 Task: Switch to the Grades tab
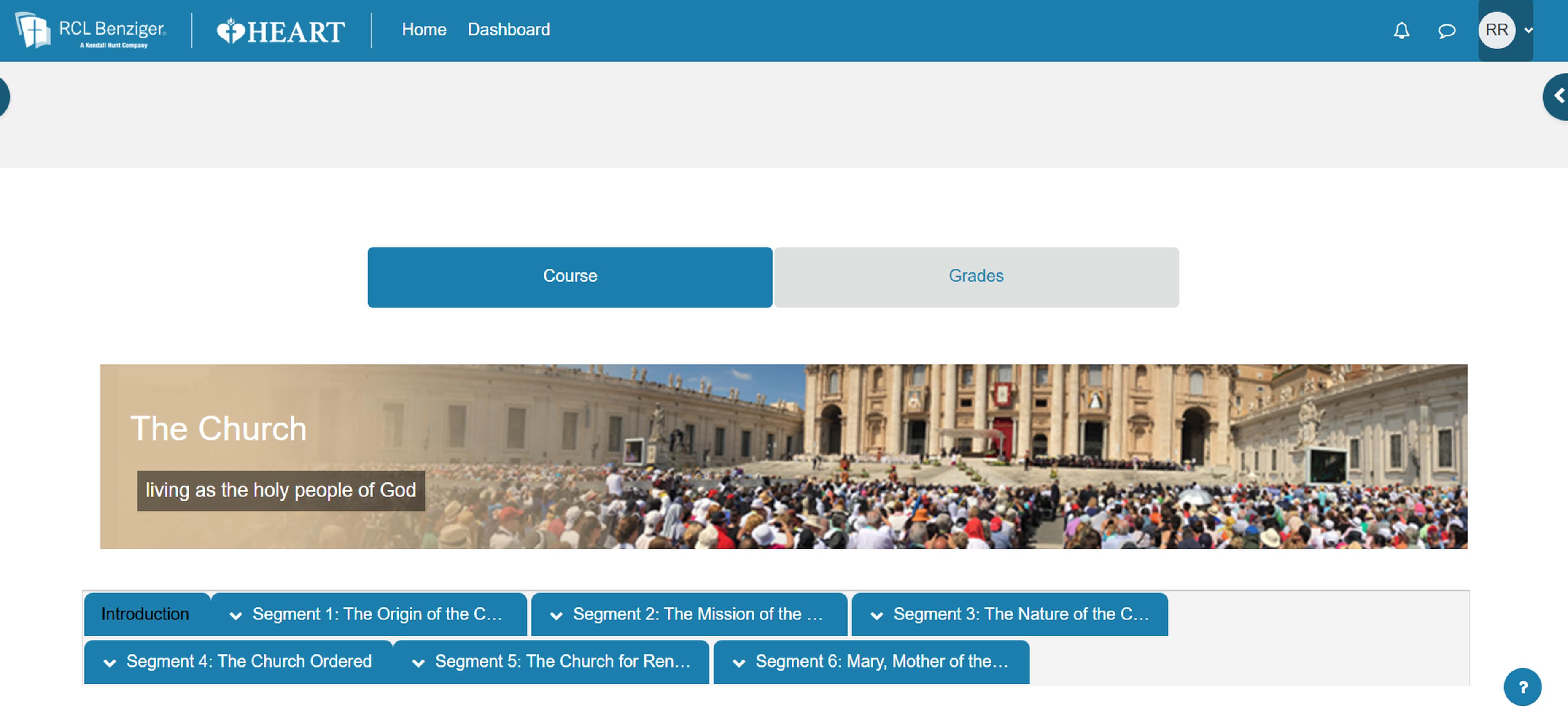tap(976, 276)
